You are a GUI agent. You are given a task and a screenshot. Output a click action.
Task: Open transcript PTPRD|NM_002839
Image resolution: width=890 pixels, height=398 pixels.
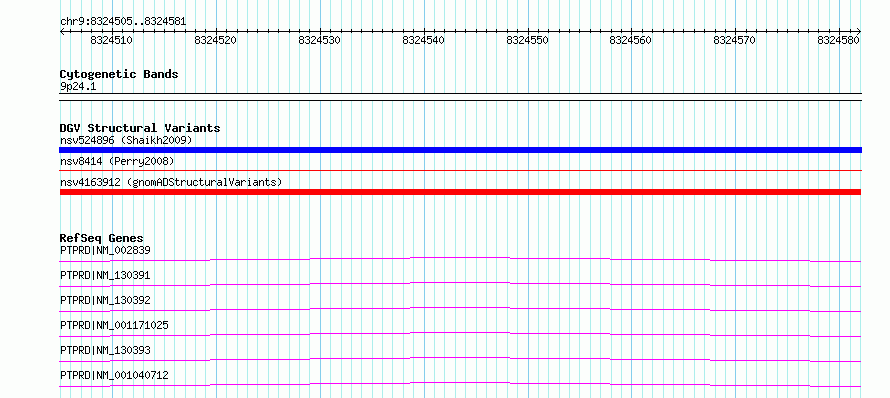pos(105,250)
